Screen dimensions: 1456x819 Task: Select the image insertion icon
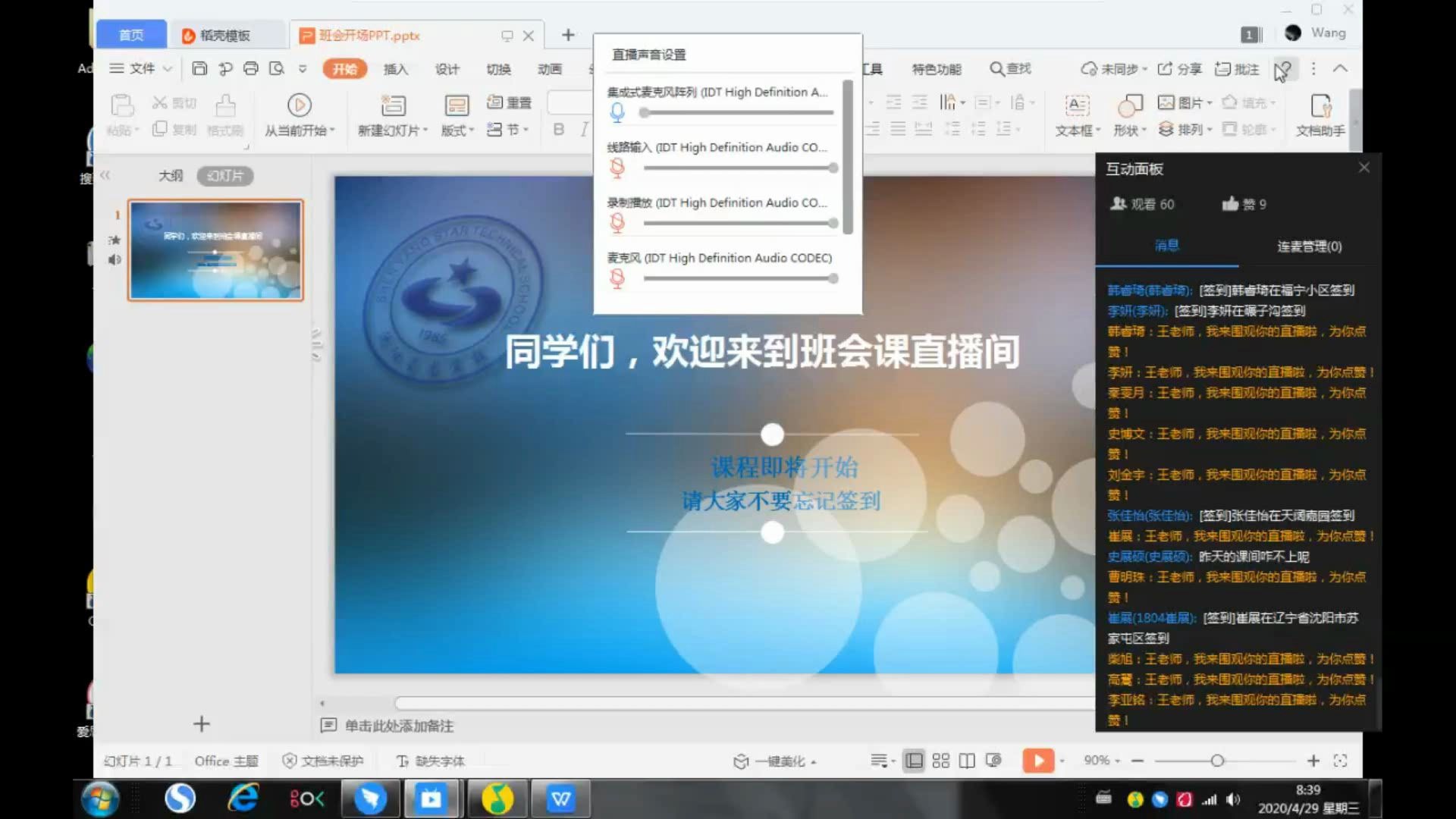1165,102
